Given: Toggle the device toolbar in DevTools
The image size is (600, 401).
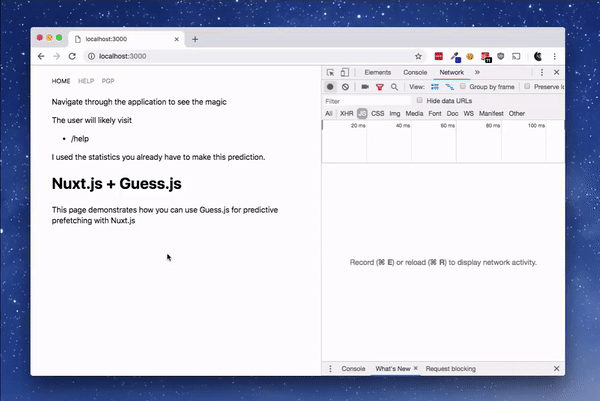Looking at the screenshot, I should [345, 72].
